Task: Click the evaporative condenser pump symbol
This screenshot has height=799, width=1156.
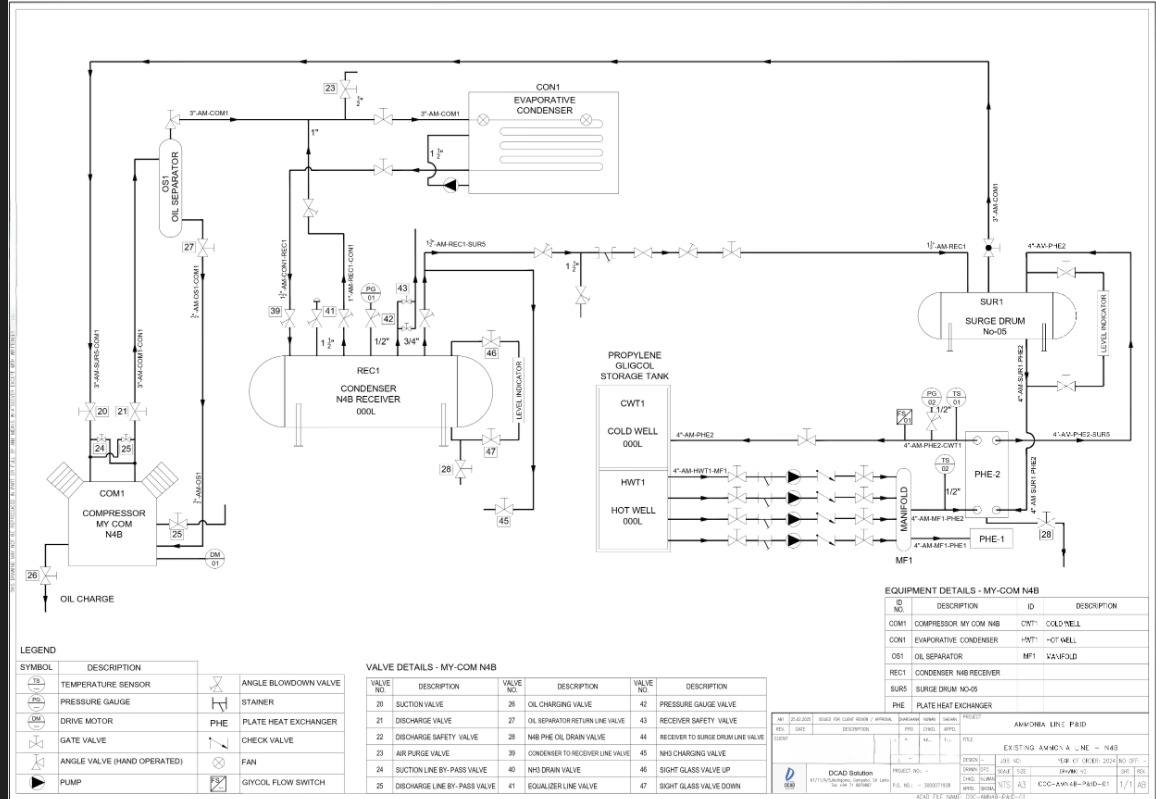Action: pos(447,185)
